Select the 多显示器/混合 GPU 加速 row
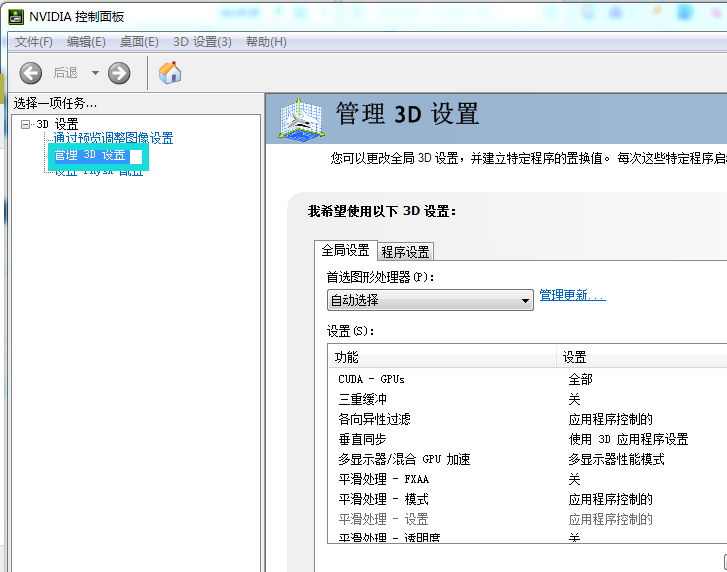This screenshot has width=727, height=572. pyautogui.click(x=528, y=459)
